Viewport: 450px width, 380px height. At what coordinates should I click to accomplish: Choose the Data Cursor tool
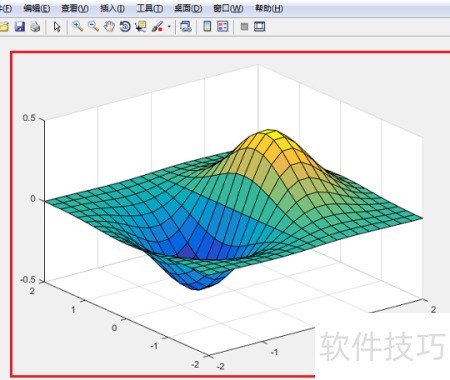[x=141, y=26]
